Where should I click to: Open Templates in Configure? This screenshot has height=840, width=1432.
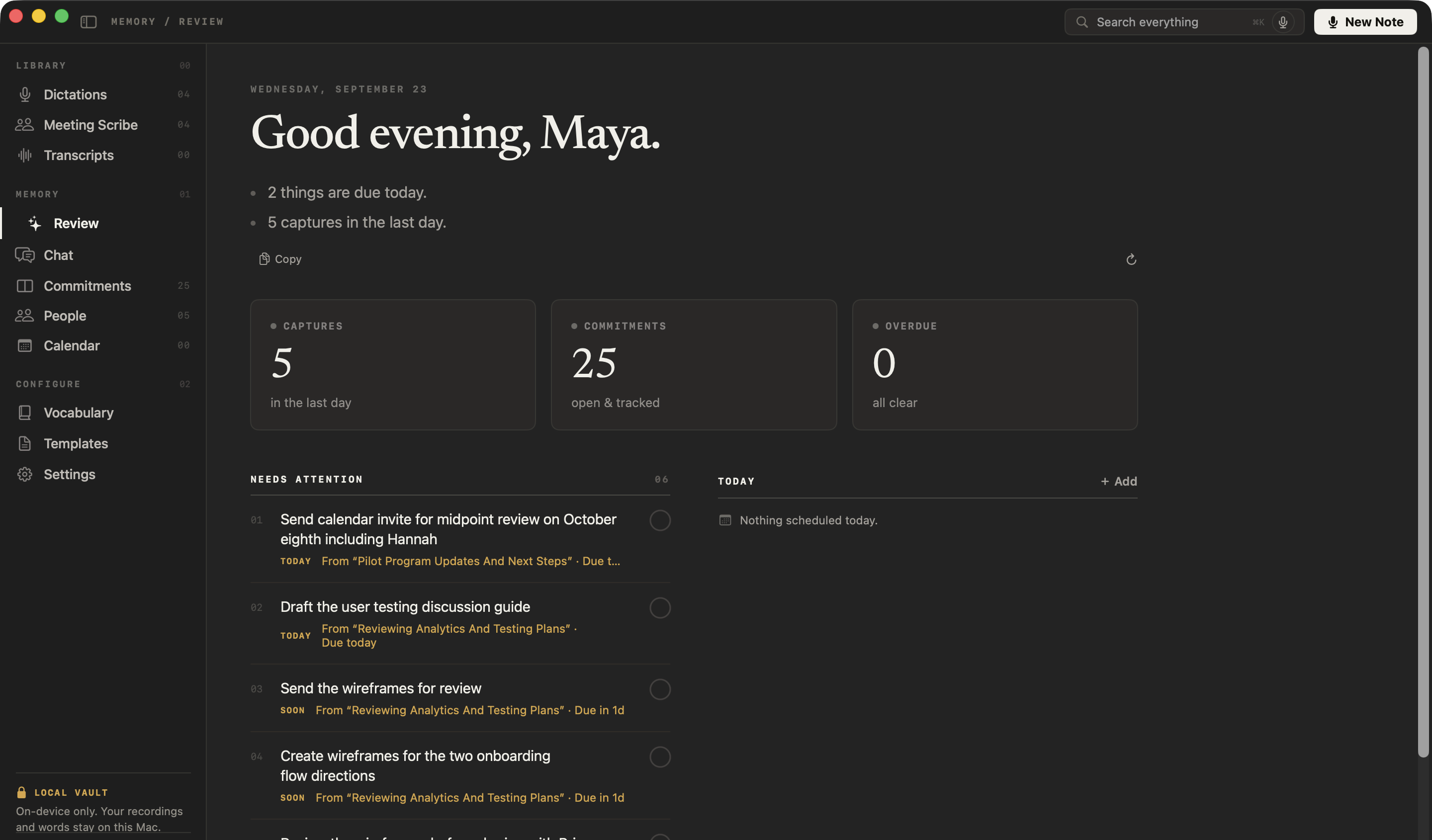(x=103, y=443)
